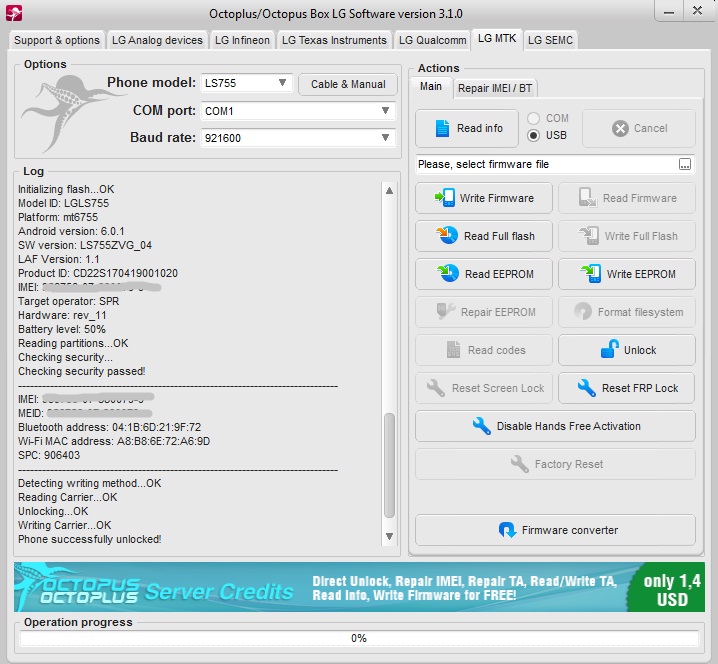The image size is (718, 664).
Task: Click the Write Firmware button label
Action: (x=497, y=198)
